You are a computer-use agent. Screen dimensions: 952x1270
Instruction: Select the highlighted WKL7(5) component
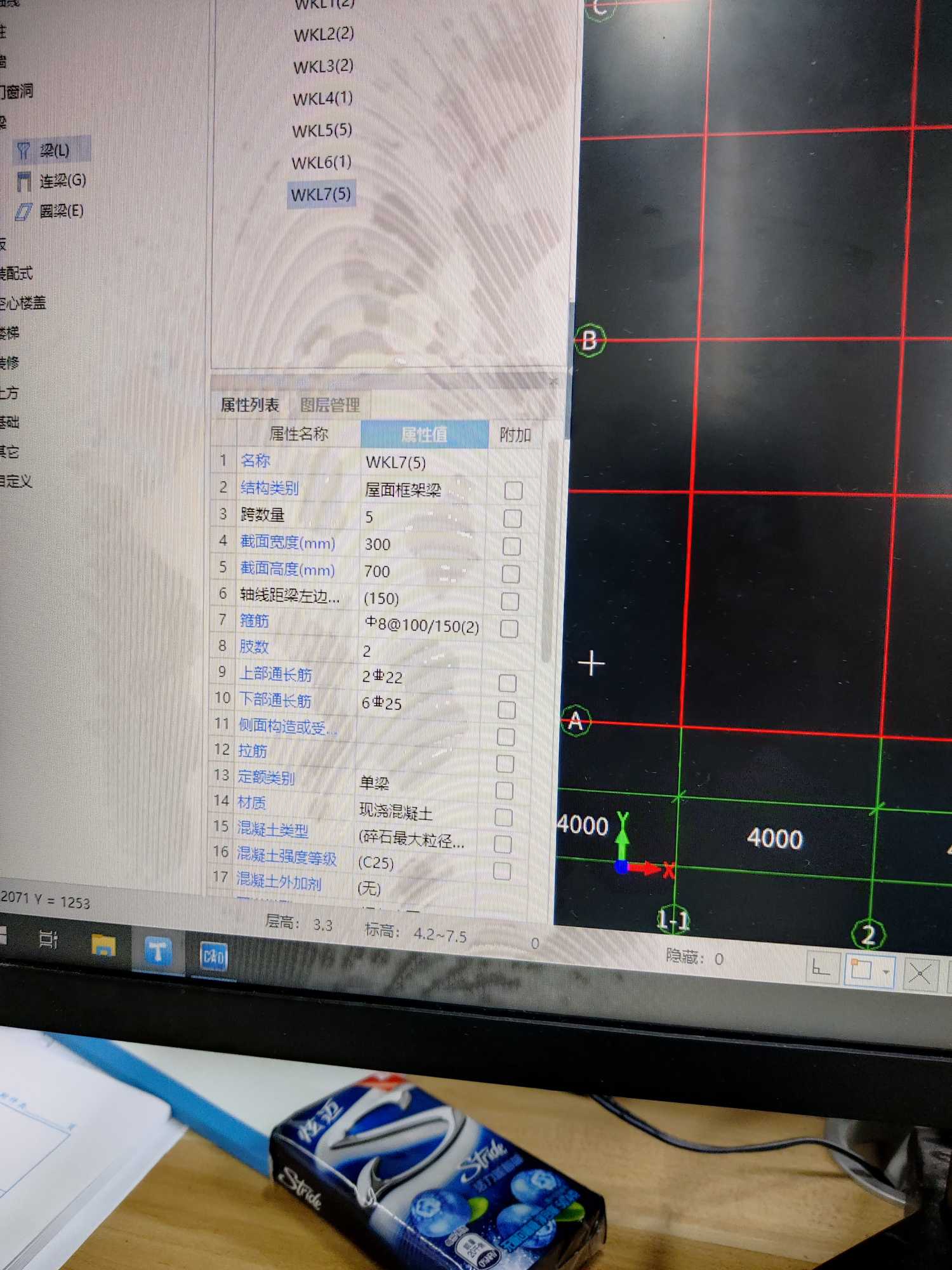click(x=321, y=194)
